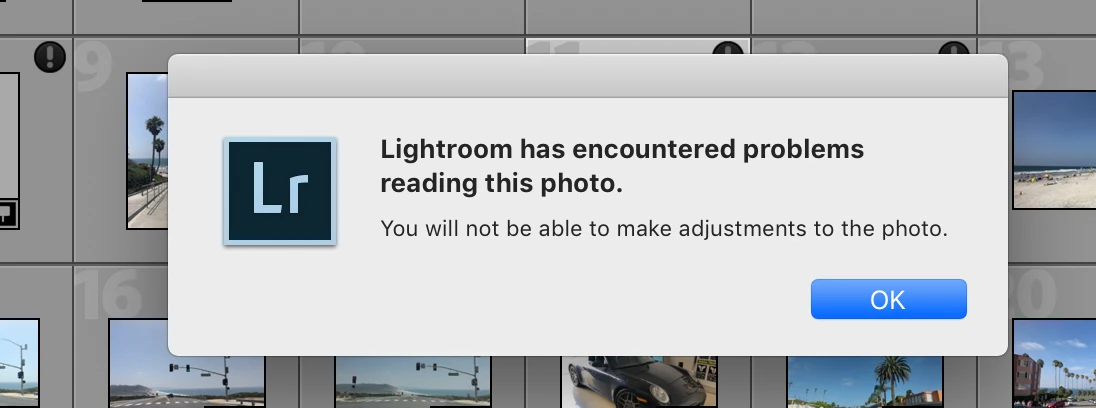Select the traffic light thumbnail next to the Porsche

coord(412,381)
